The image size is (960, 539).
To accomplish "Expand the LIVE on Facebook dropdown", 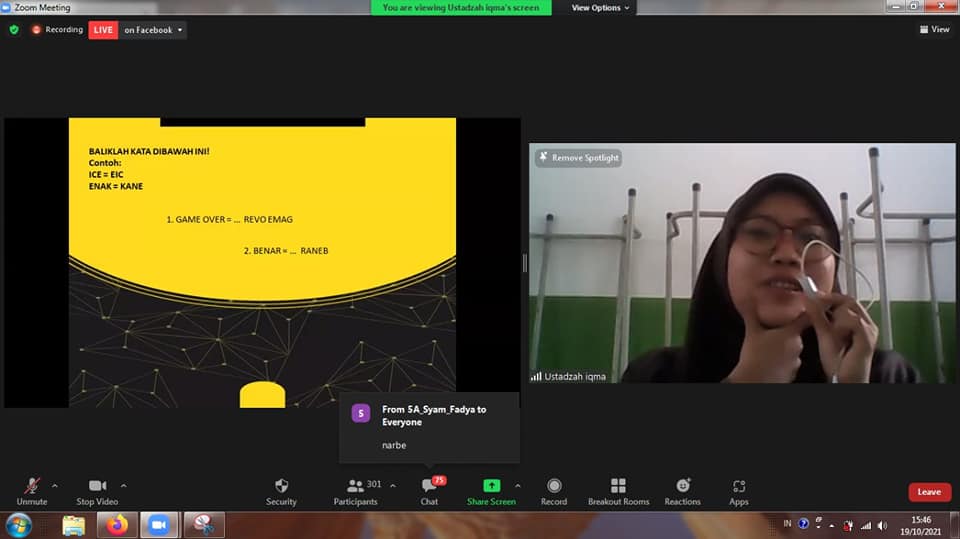I will point(180,30).
